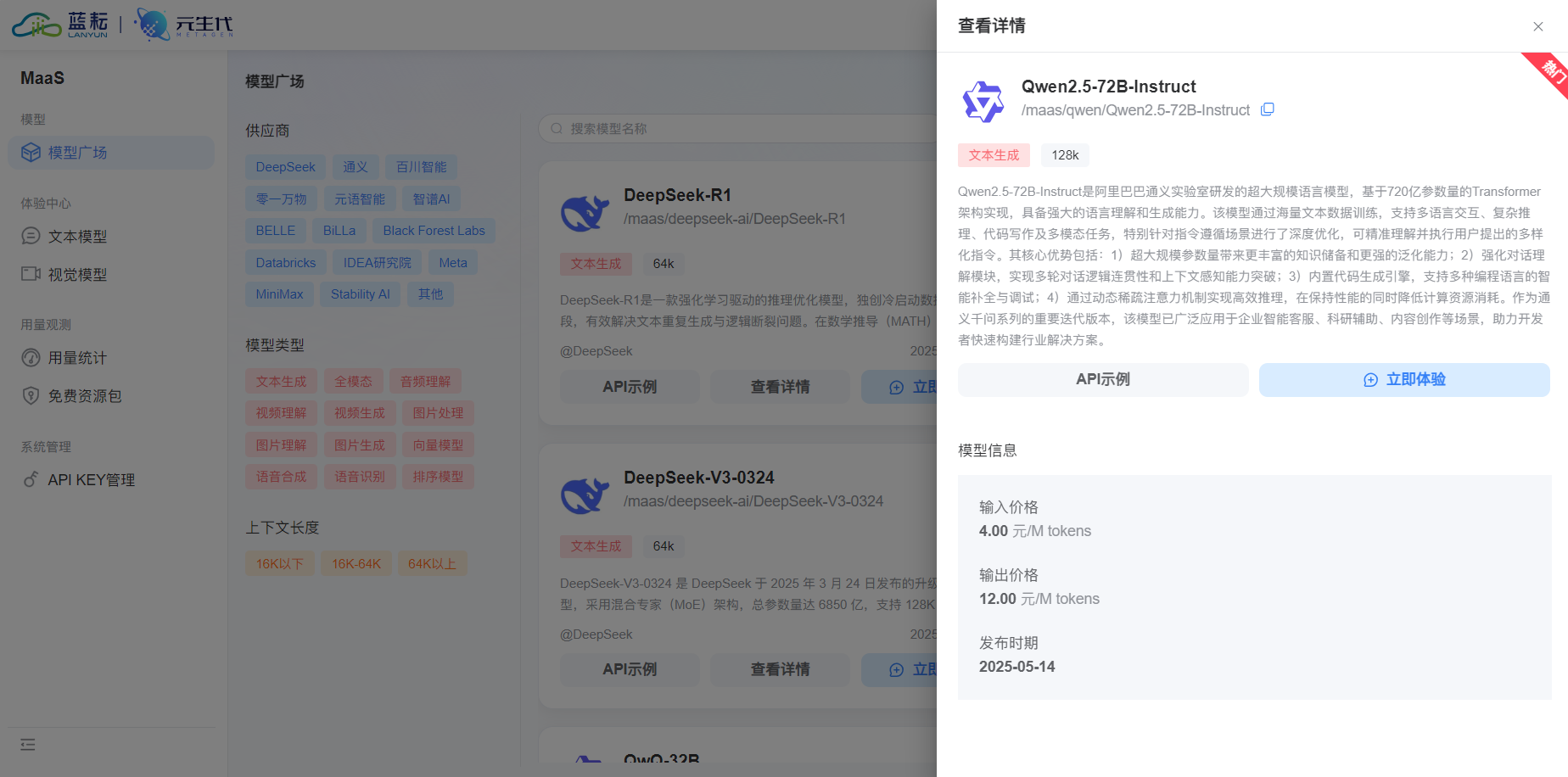Select context length 16K以下
The image size is (1568, 777).
(x=280, y=564)
